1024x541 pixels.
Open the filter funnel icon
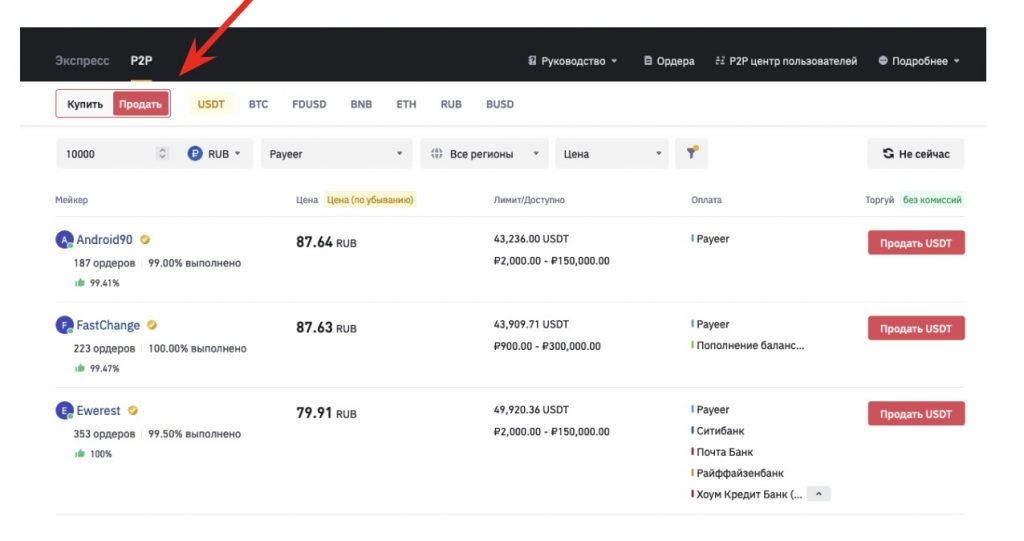692,153
